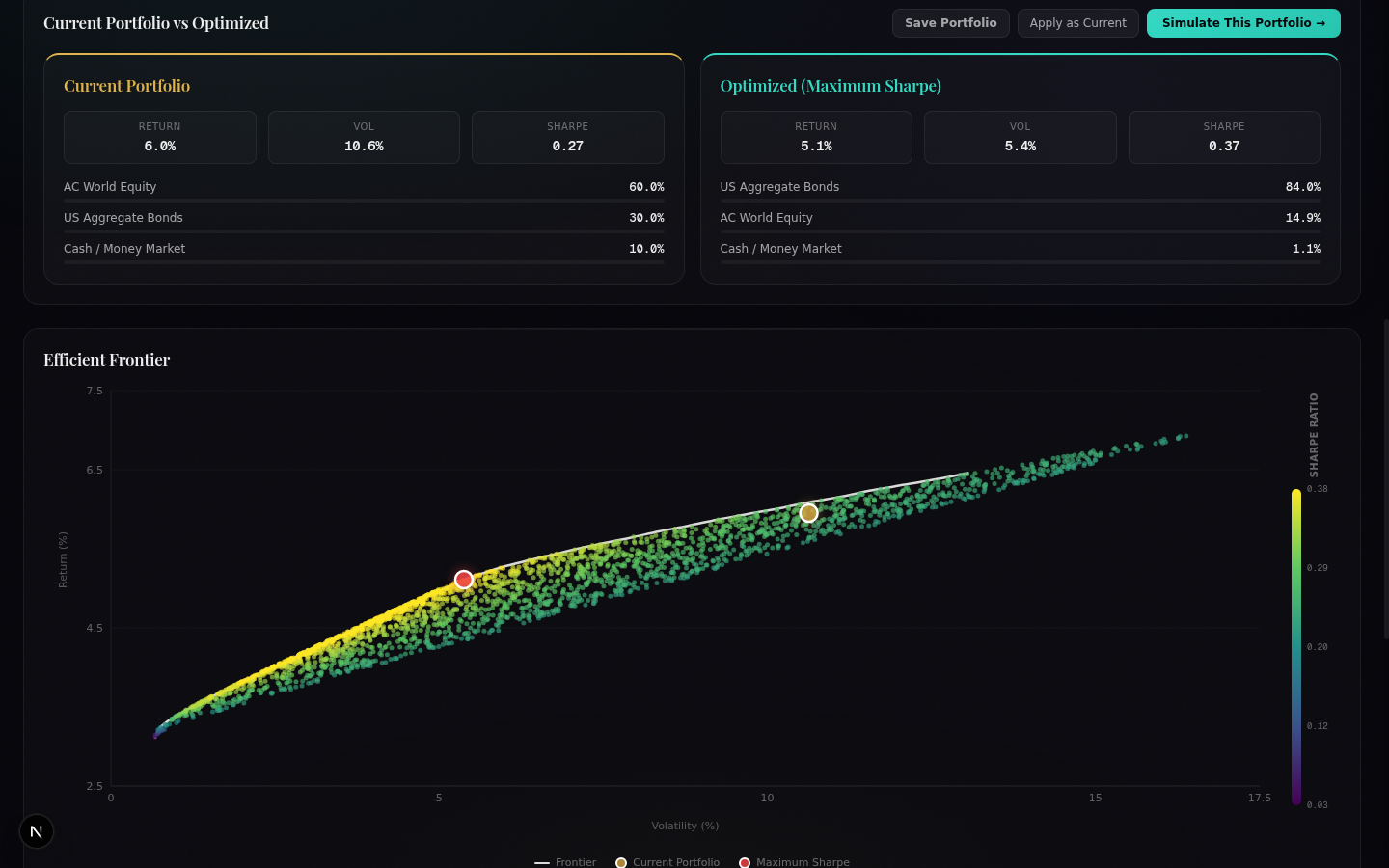Click Optimized (Maximum Sharpe) heading
The height and width of the screenshot is (868, 1389).
[x=831, y=86]
